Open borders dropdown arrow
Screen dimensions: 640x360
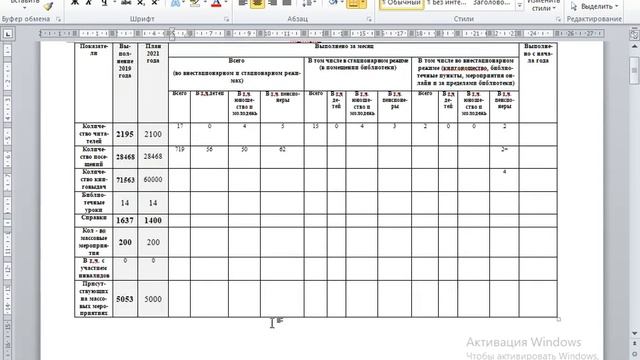pos(364,3)
